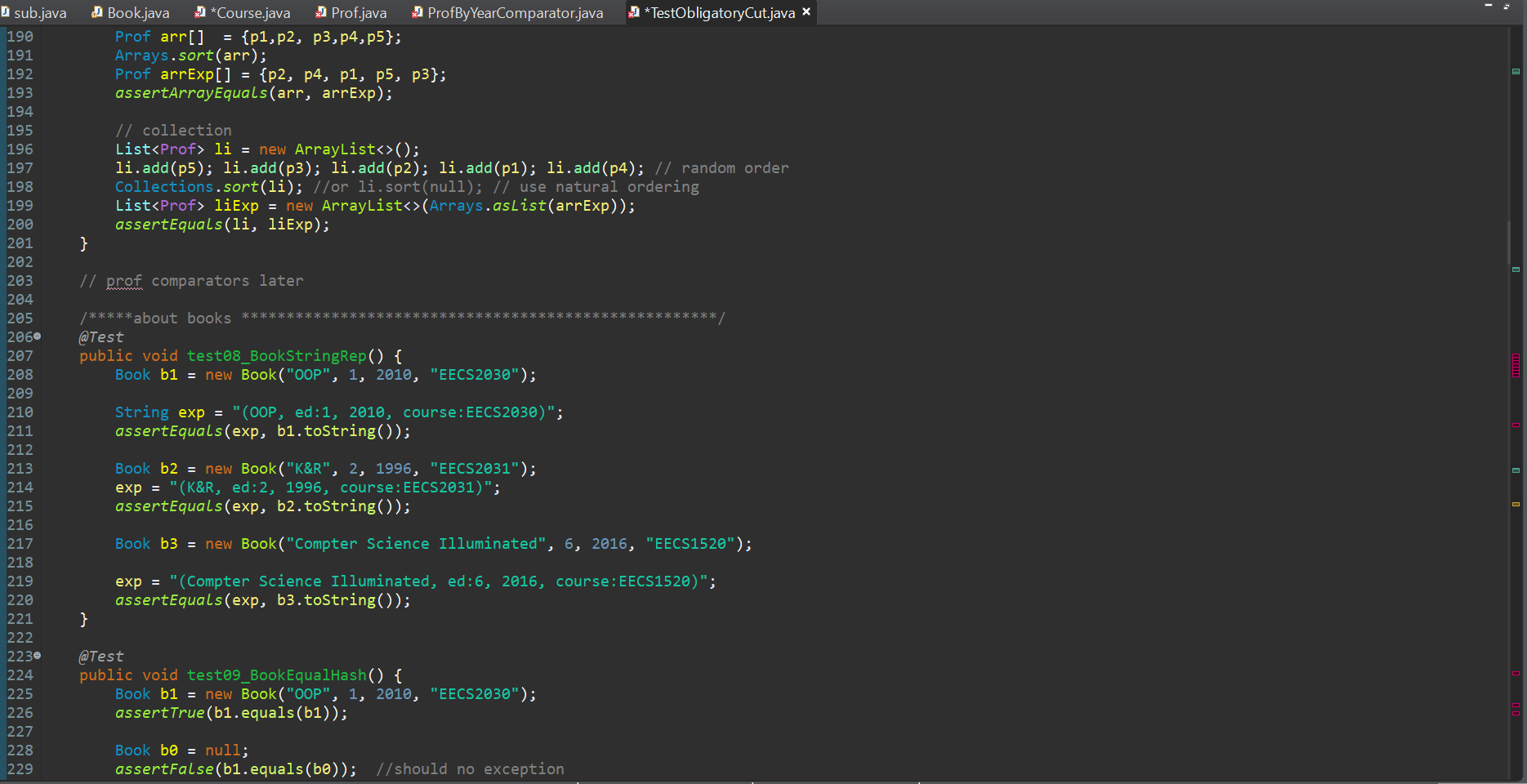1527x784 pixels.
Task: Click the Java file icon on Book.java tab
Action: click(x=97, y=12)
